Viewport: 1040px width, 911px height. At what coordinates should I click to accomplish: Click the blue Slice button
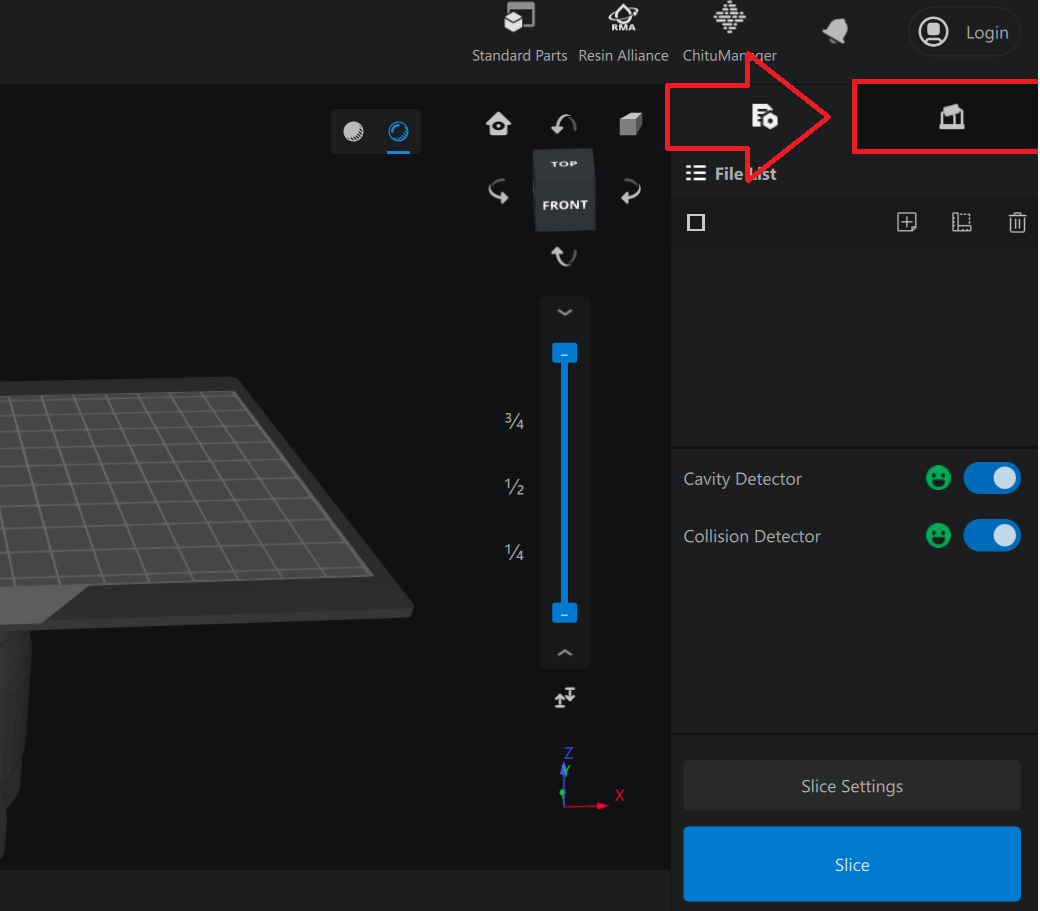[852, 865]
